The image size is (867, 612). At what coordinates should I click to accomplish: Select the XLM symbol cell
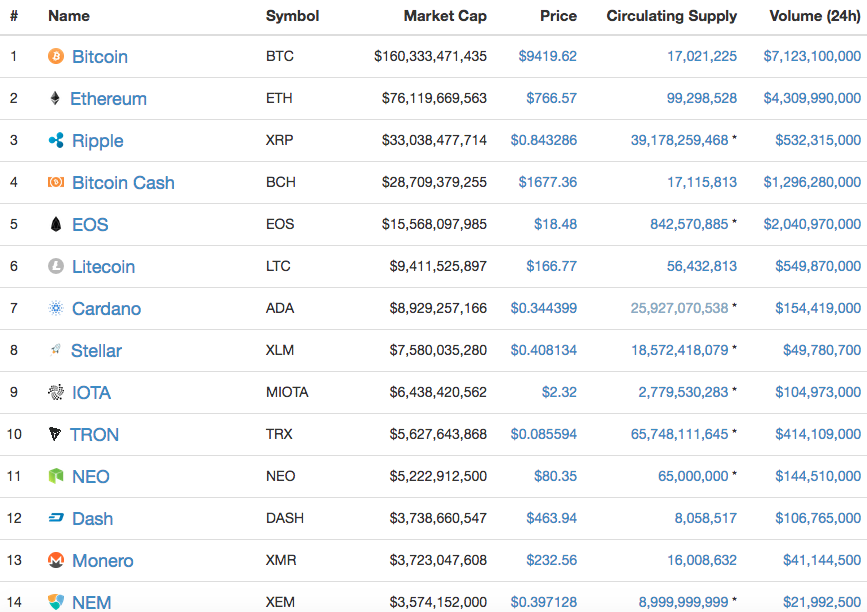coord(280,350)
